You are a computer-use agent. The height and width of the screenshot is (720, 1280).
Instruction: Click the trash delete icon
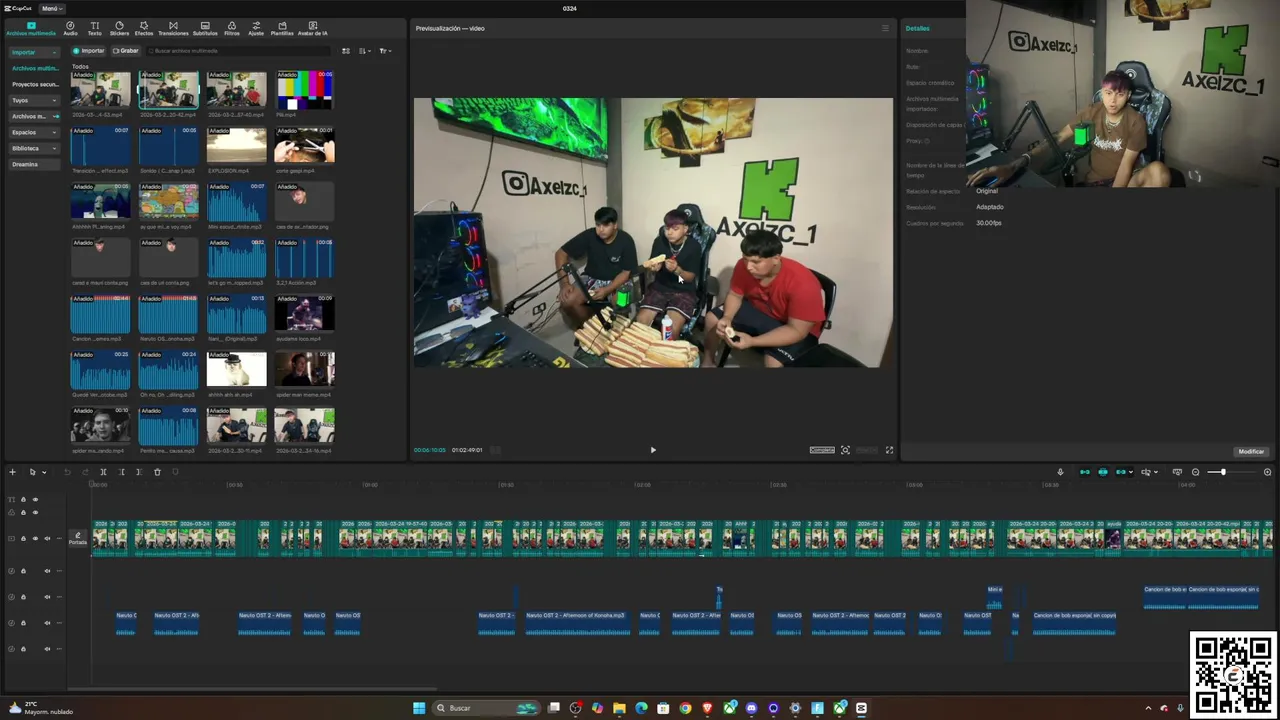pyautogui.click(x=157, y=472)
